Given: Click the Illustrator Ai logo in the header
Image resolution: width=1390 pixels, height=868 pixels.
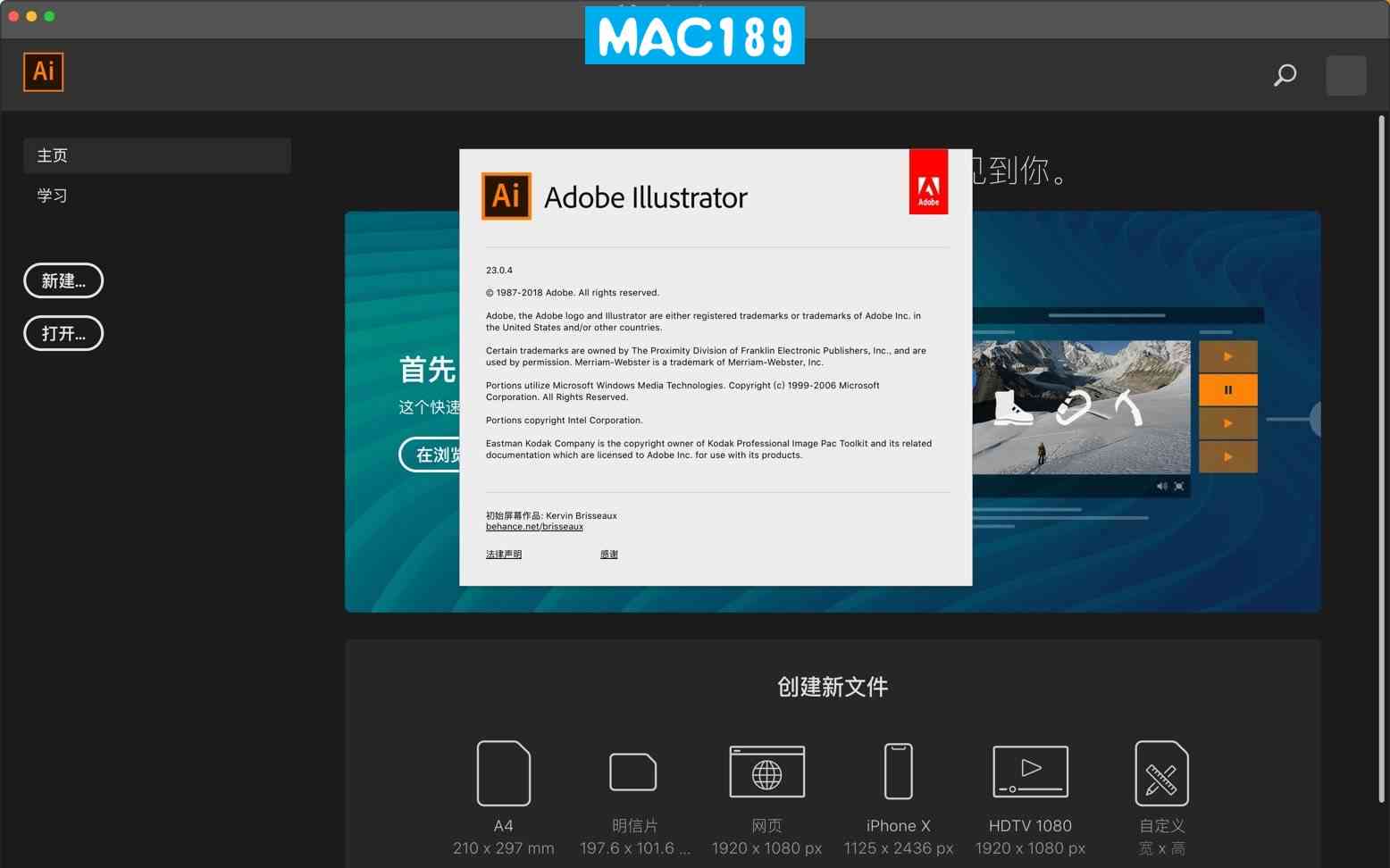Looking at the screenshot, I should pyautogui.click(x=43, y=71).
